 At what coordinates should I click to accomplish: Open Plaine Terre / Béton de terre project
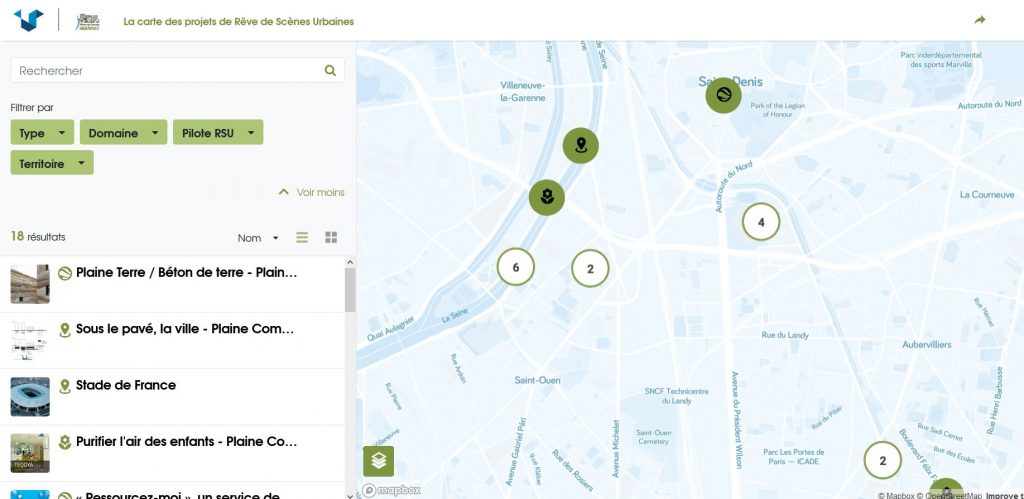click(x=172, y=285)
